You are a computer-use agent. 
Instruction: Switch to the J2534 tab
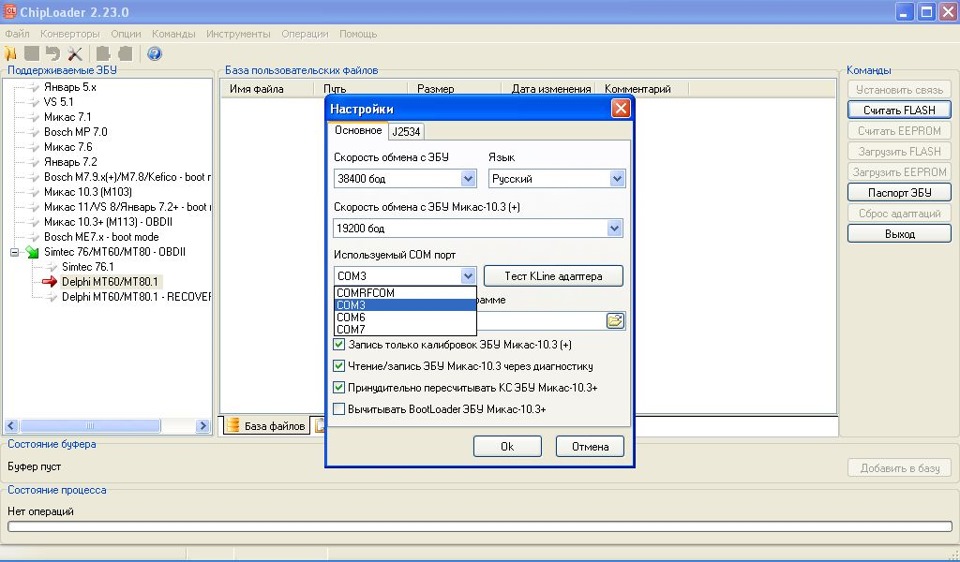pos(406,132)
